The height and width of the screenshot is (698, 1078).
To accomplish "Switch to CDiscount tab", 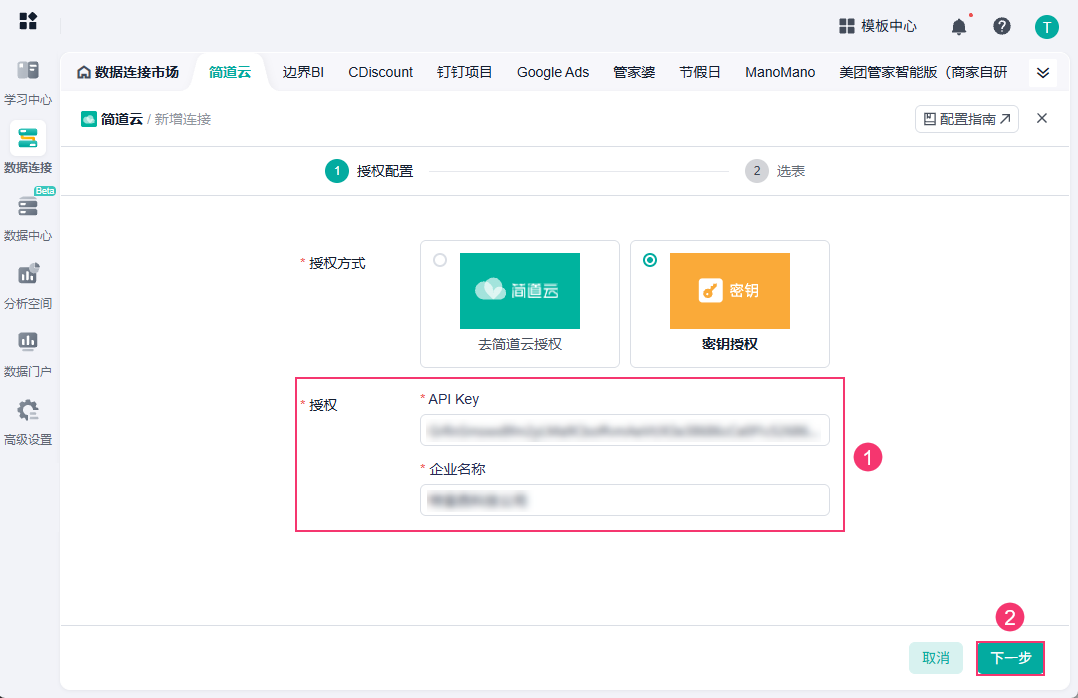I will click(x=380, y=72).
